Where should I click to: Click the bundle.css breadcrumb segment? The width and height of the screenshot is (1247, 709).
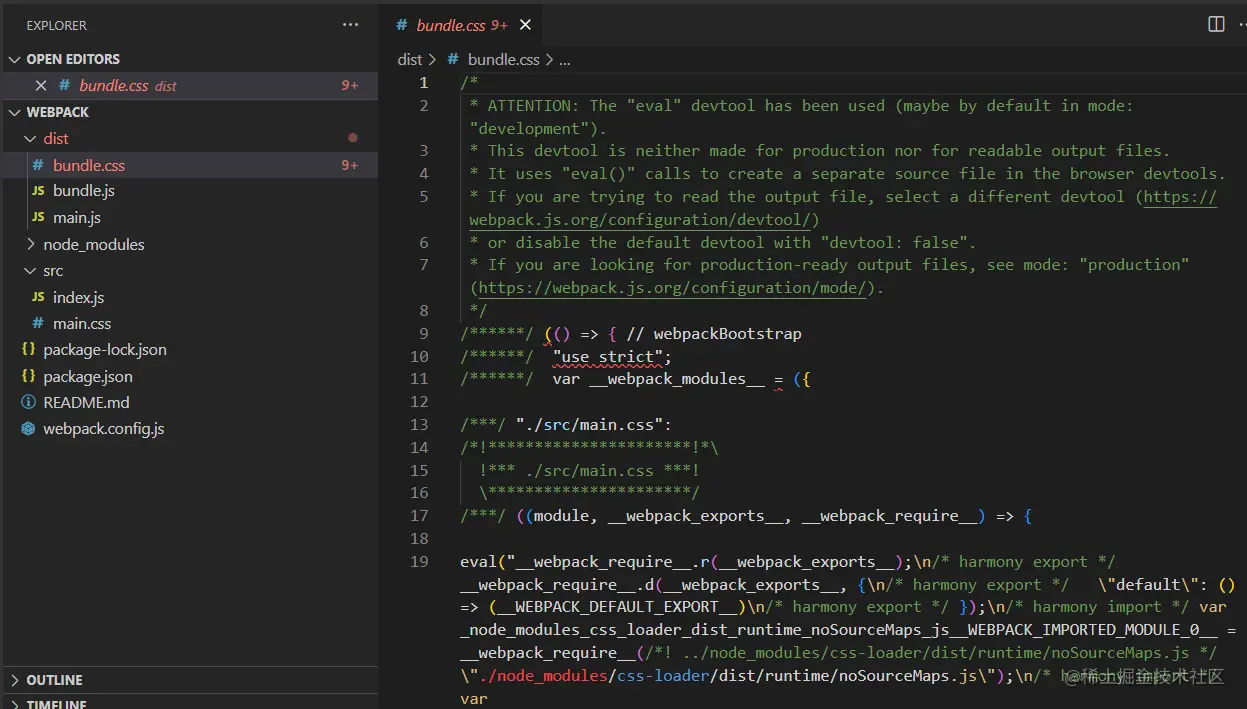[503, 59]
